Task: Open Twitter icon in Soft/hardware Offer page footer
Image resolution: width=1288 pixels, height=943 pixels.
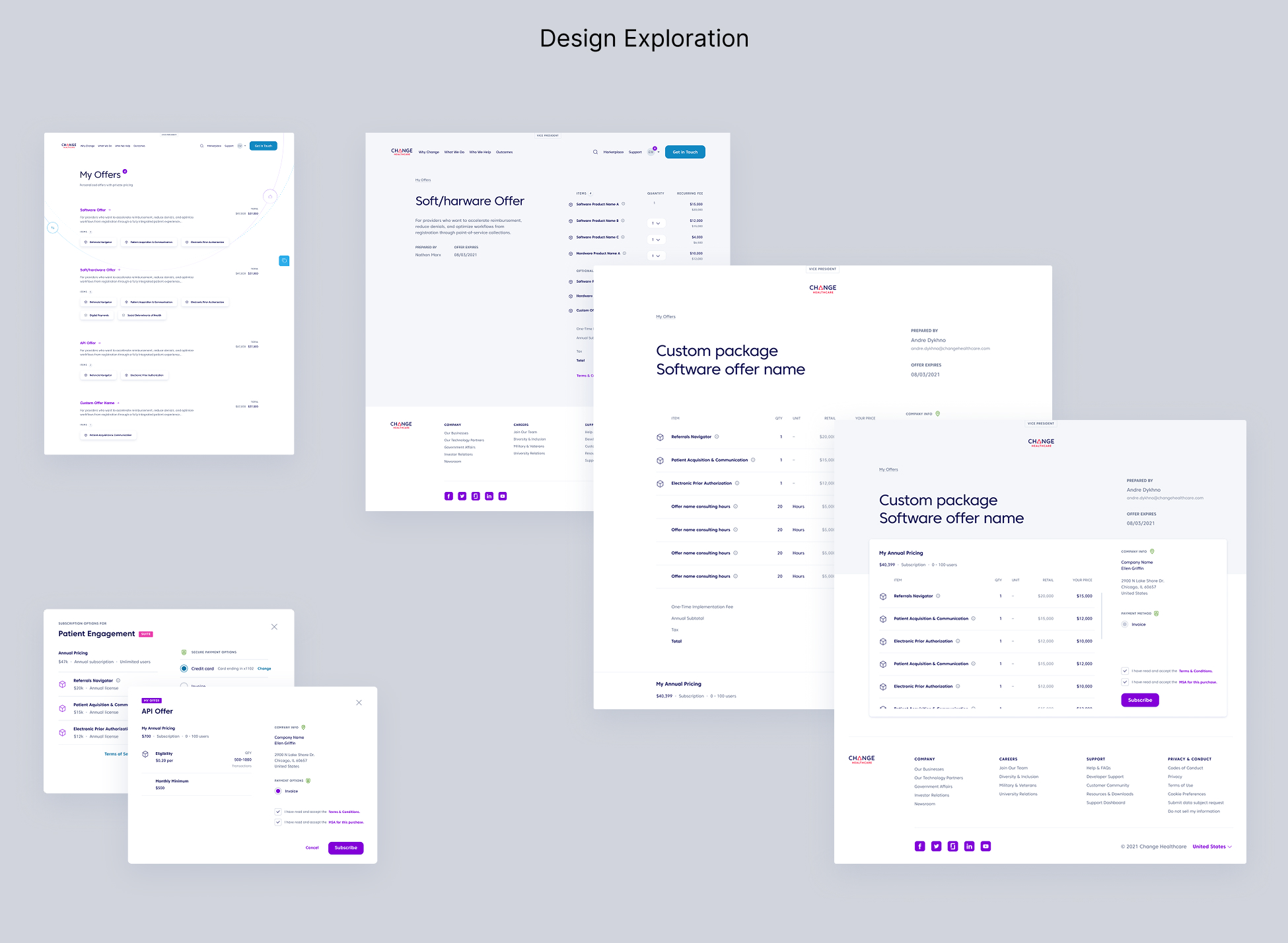Action: click(x=462, y=496)
